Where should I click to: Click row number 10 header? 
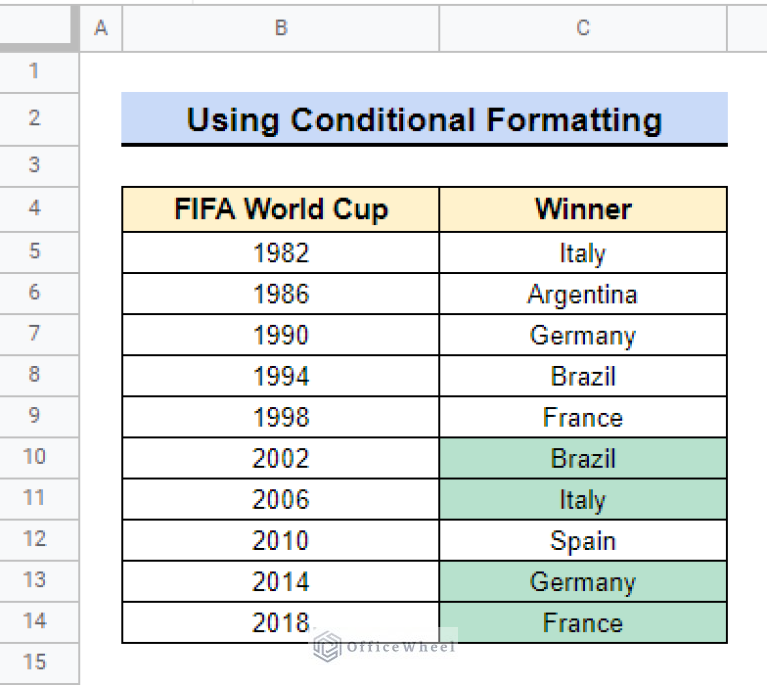pos(35,457)
